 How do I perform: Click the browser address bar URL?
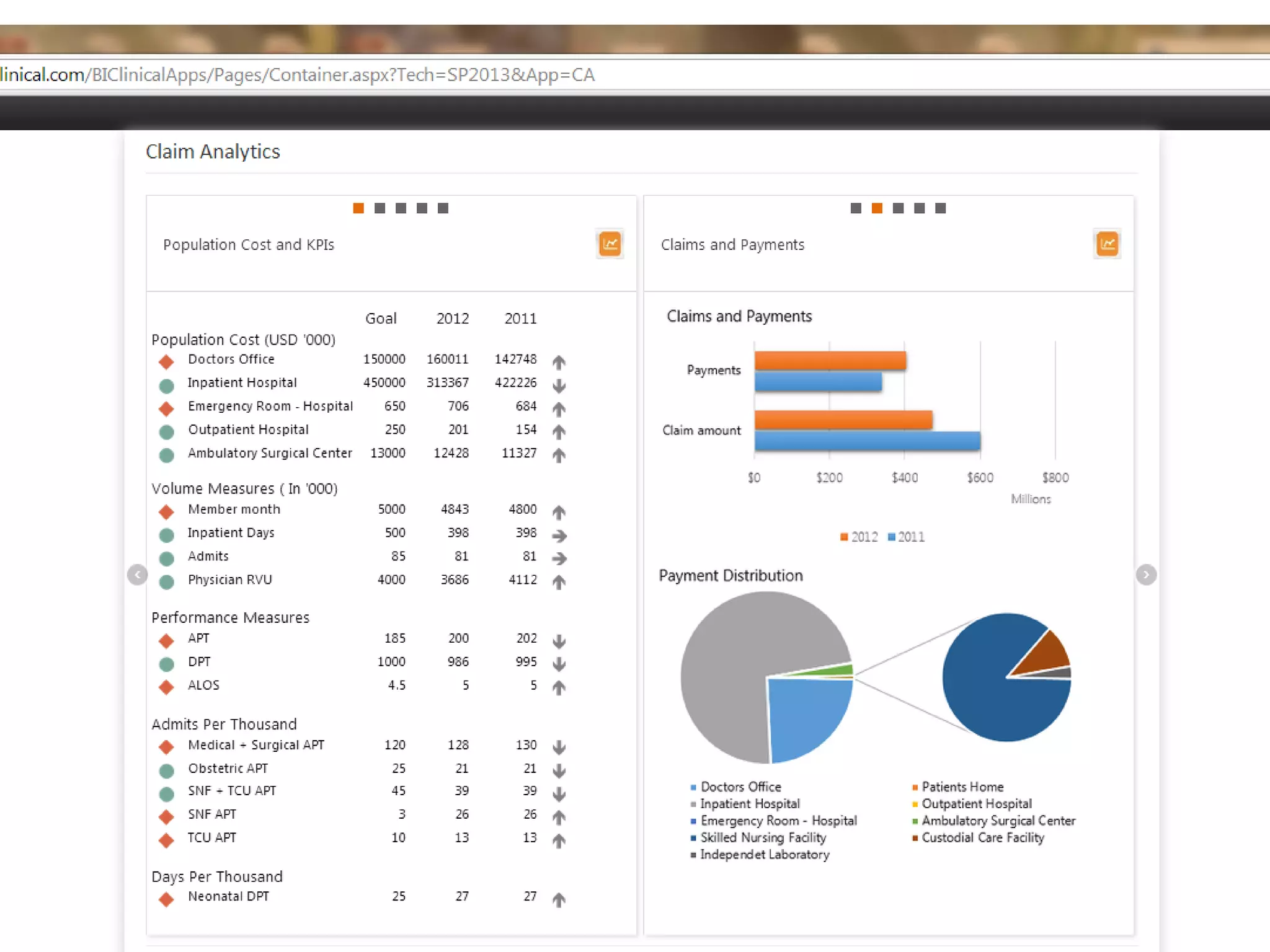[298, 75]
